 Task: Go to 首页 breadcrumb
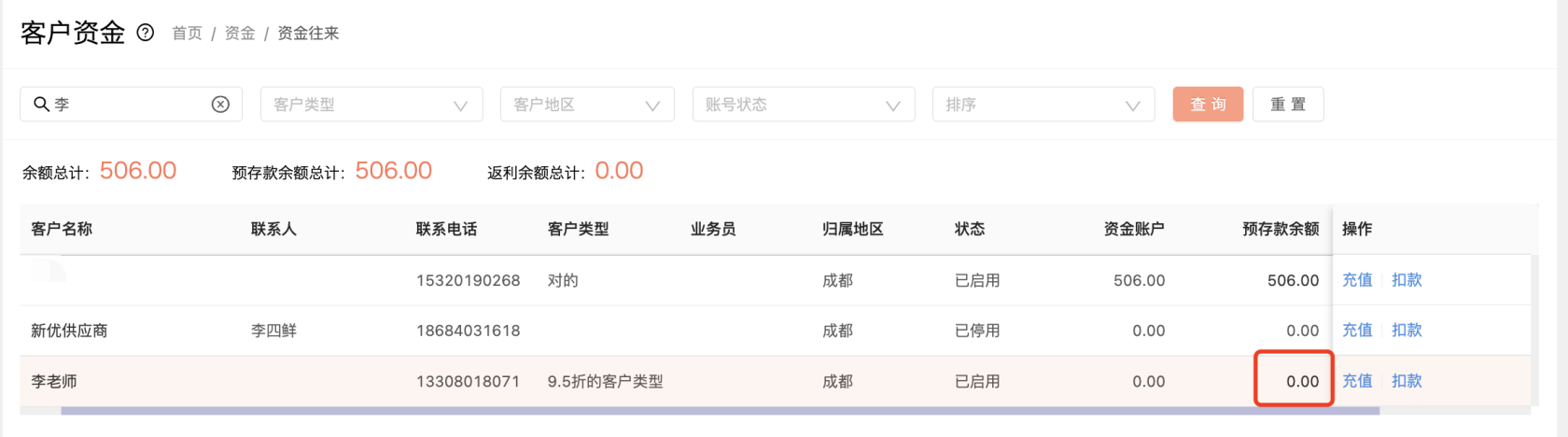pyautogui.click(x=187, y=34)
